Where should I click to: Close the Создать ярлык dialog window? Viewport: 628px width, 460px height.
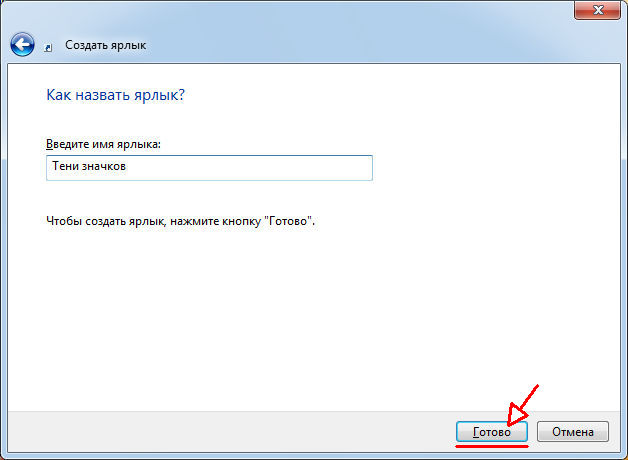tap(598, 10)
